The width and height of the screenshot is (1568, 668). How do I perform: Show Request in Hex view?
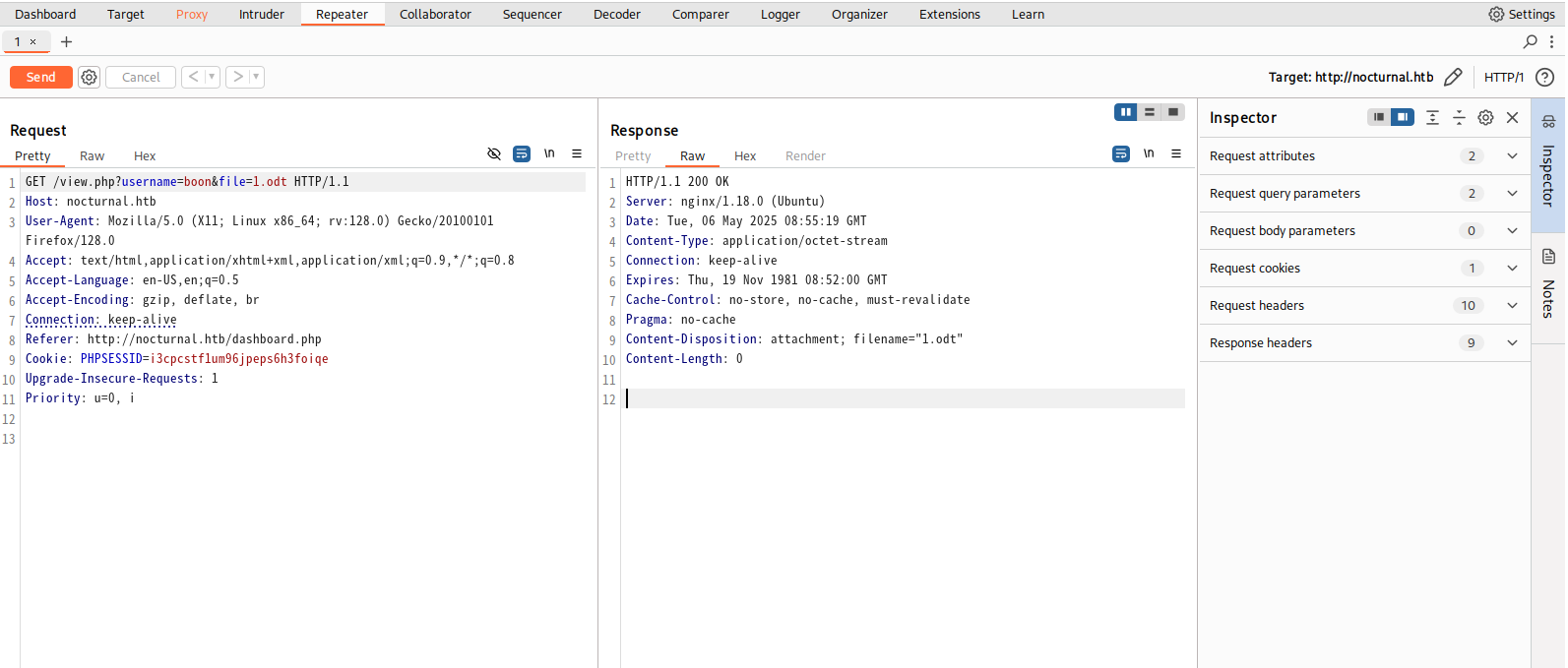(x=145, y=155)
